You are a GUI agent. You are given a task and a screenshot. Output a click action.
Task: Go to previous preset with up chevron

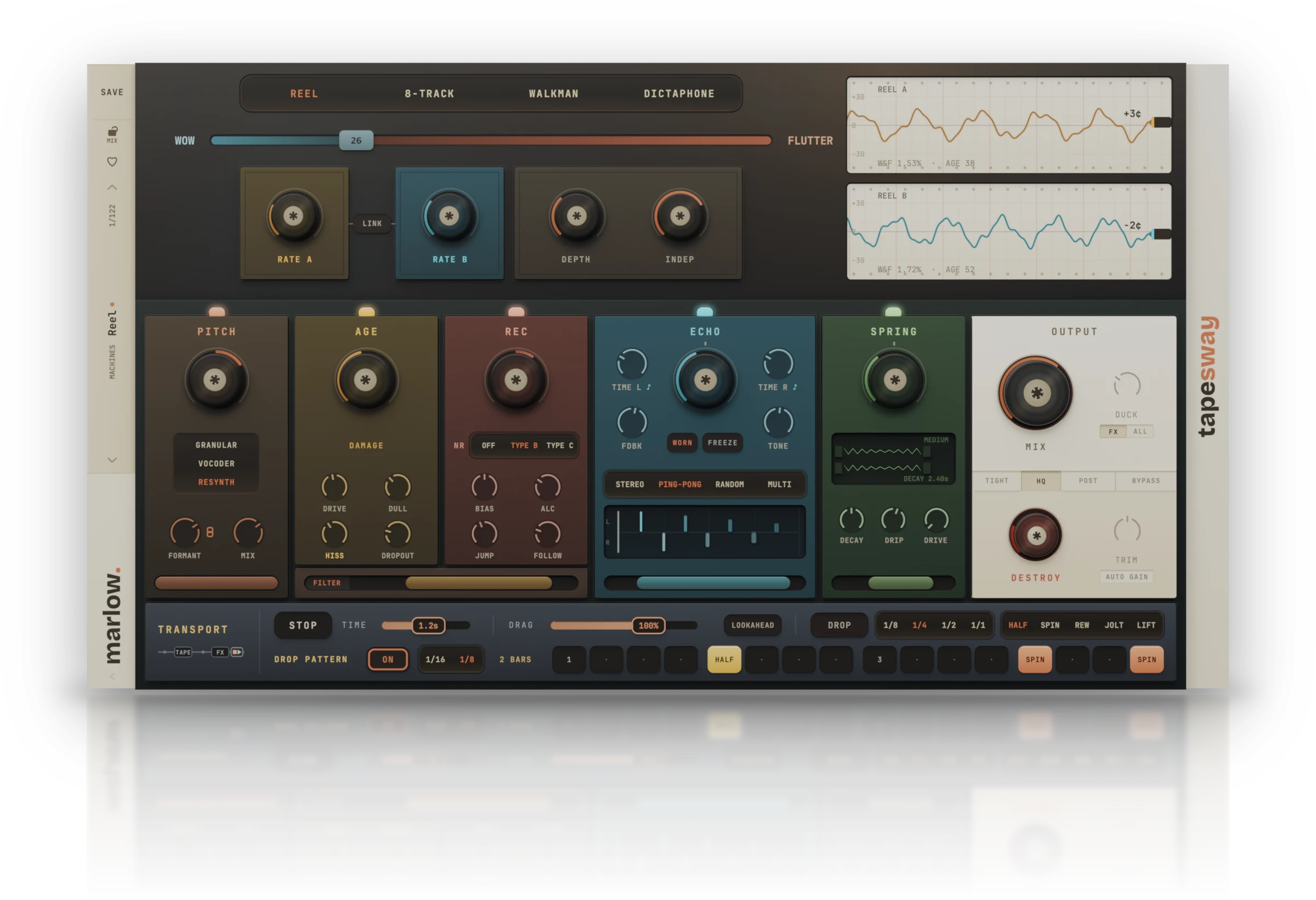(112, 187)
